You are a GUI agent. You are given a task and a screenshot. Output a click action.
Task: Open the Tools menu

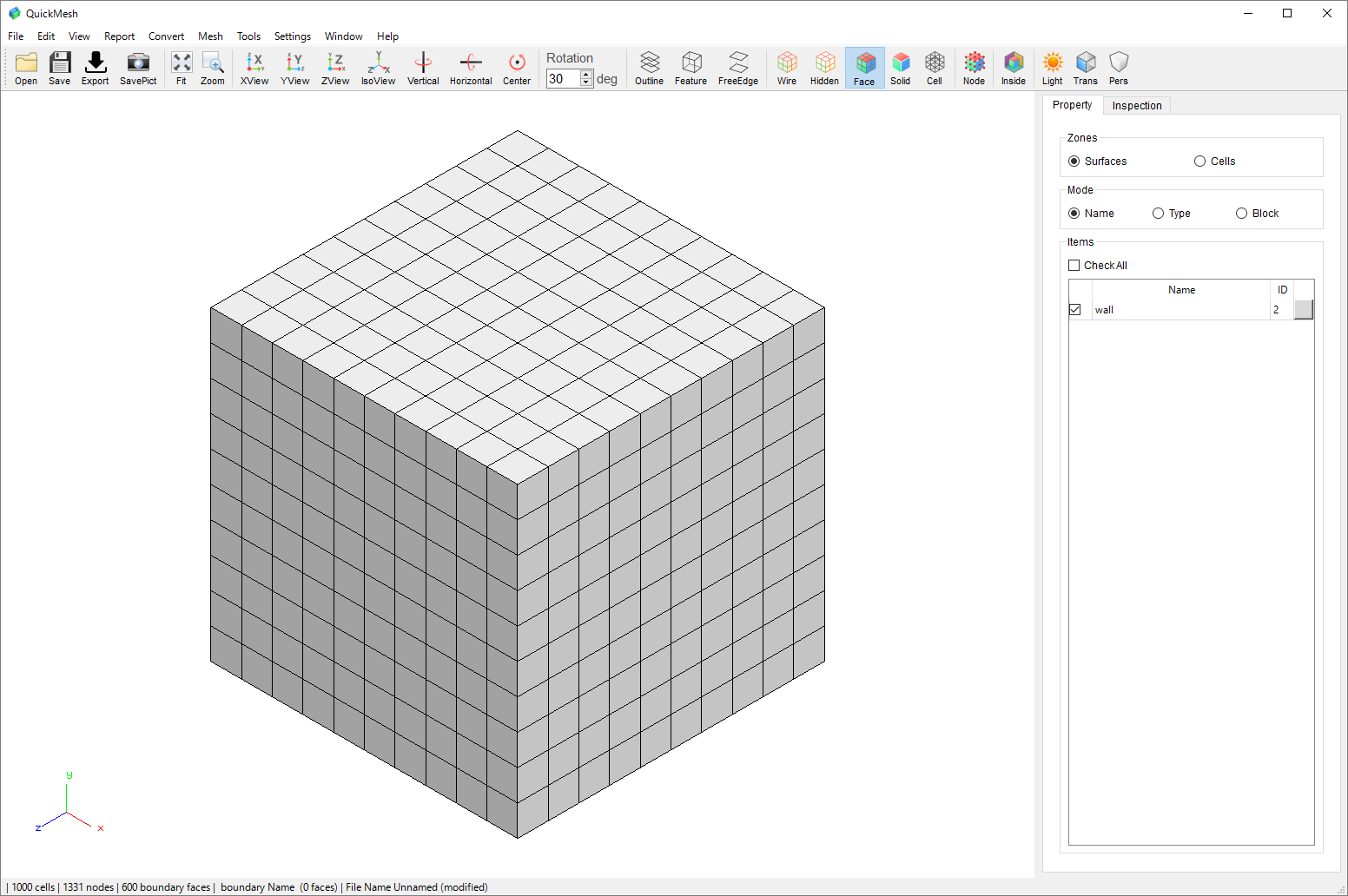pos(248,36)
